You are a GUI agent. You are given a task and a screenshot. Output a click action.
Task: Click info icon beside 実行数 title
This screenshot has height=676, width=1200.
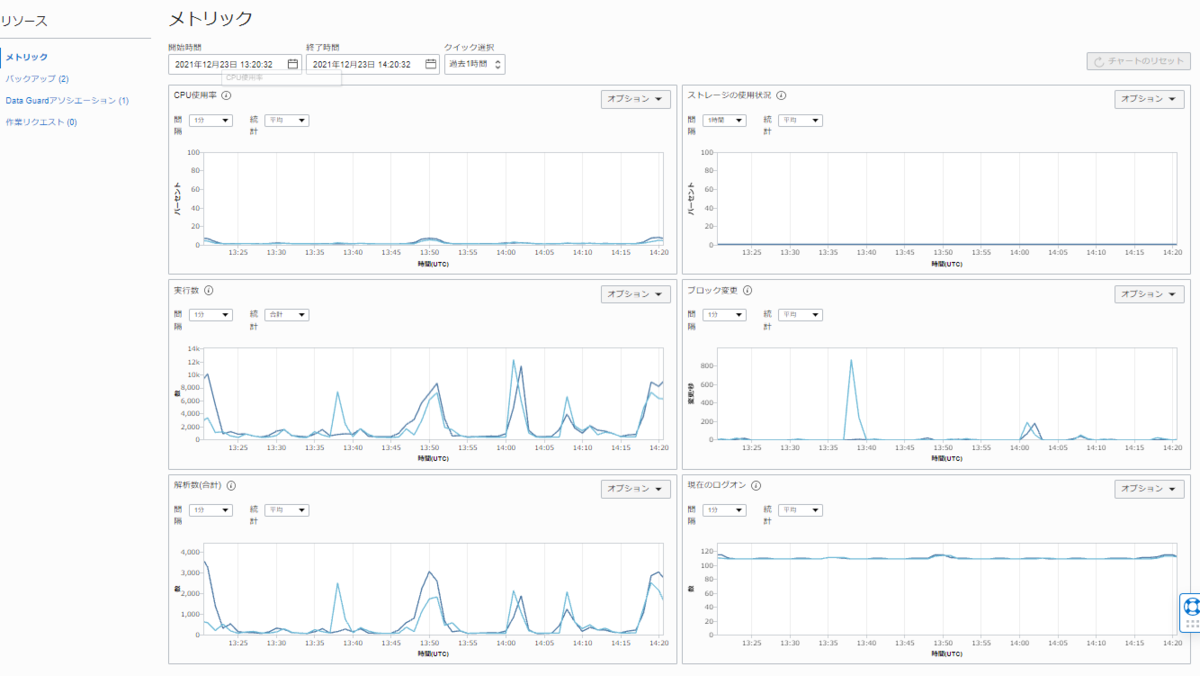pos(209,291)
